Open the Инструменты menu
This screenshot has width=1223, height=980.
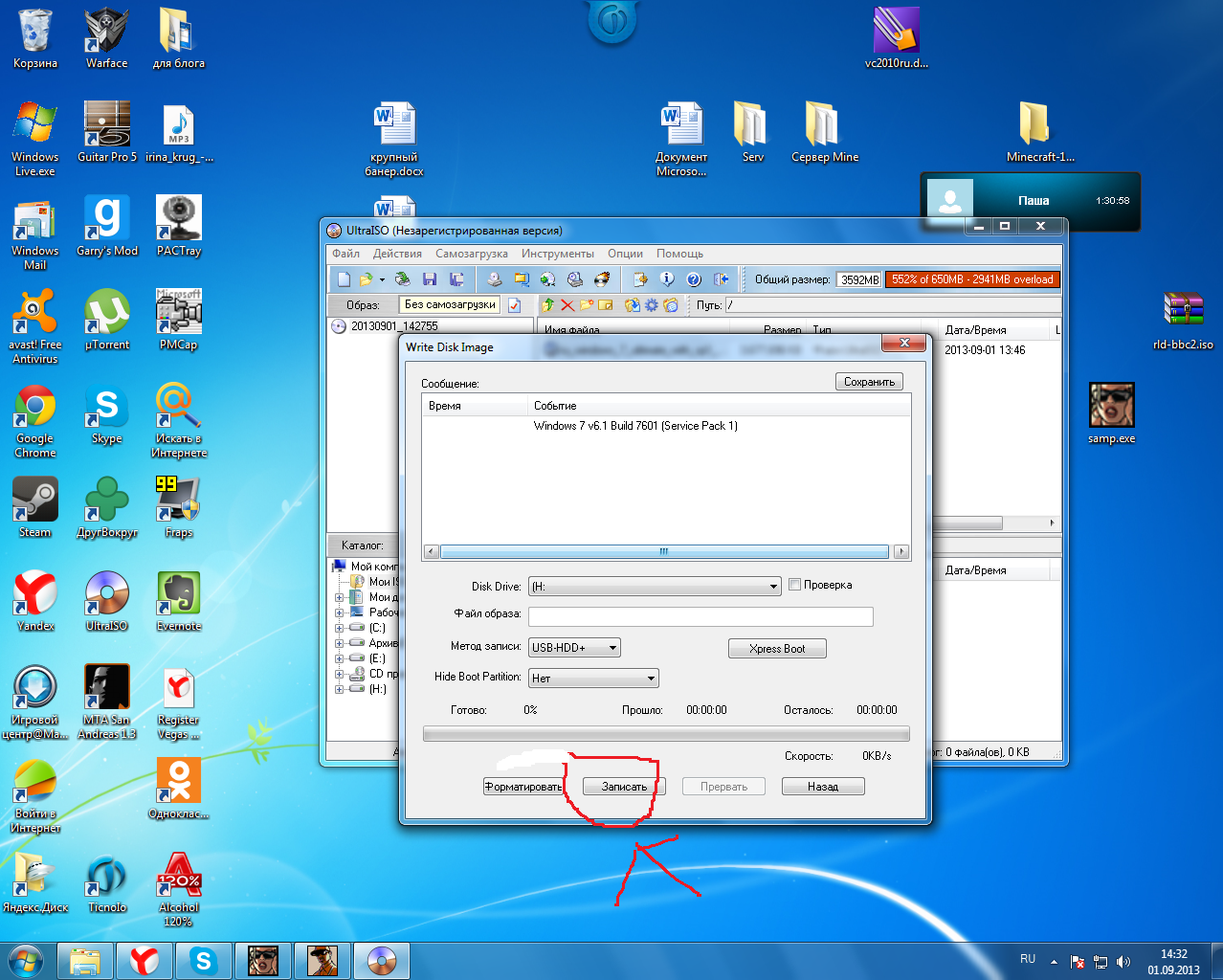tap(558, 254)
